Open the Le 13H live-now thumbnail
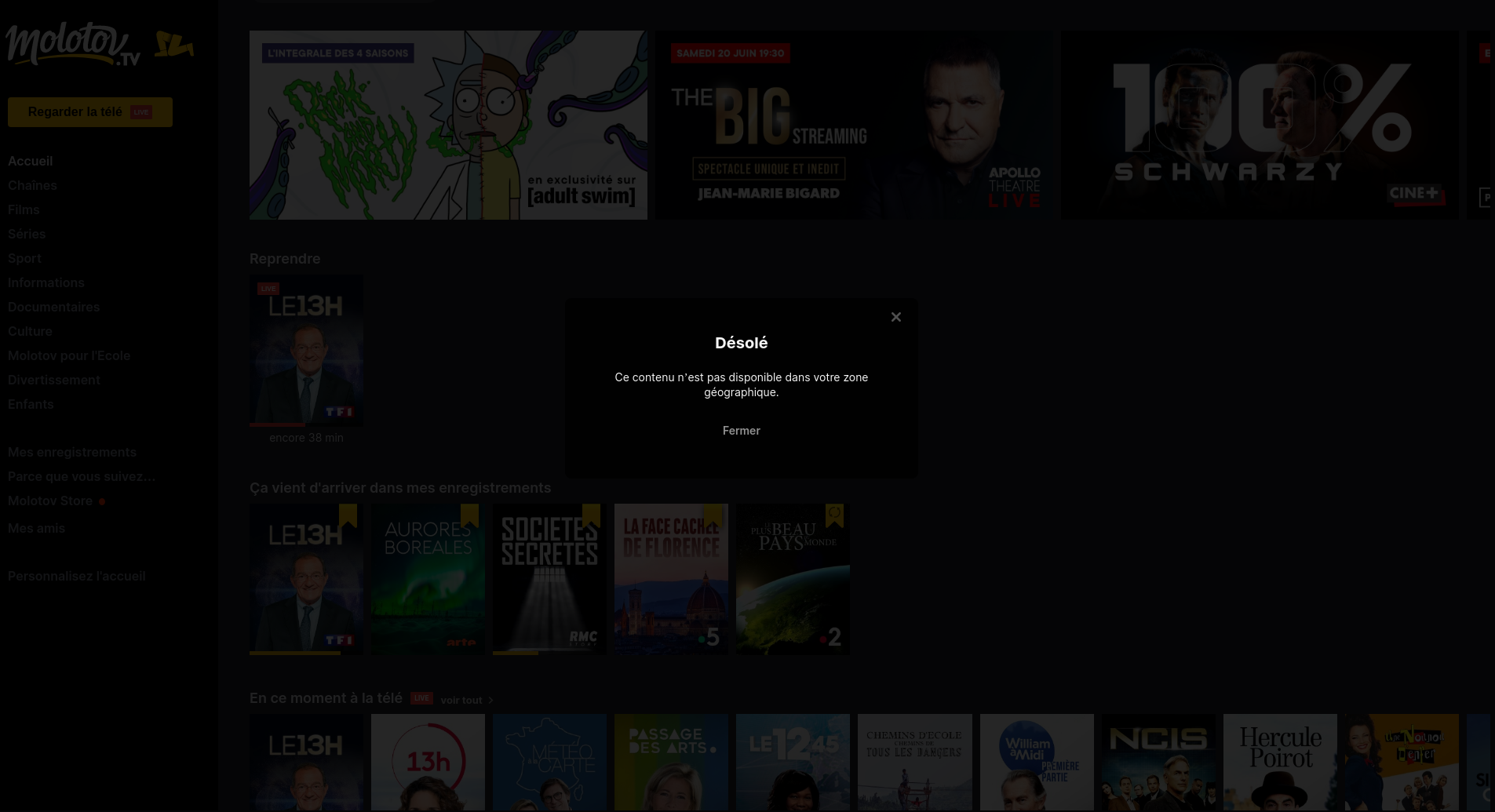The width and height of the screenshot is (1495, 812). point(306,762)
